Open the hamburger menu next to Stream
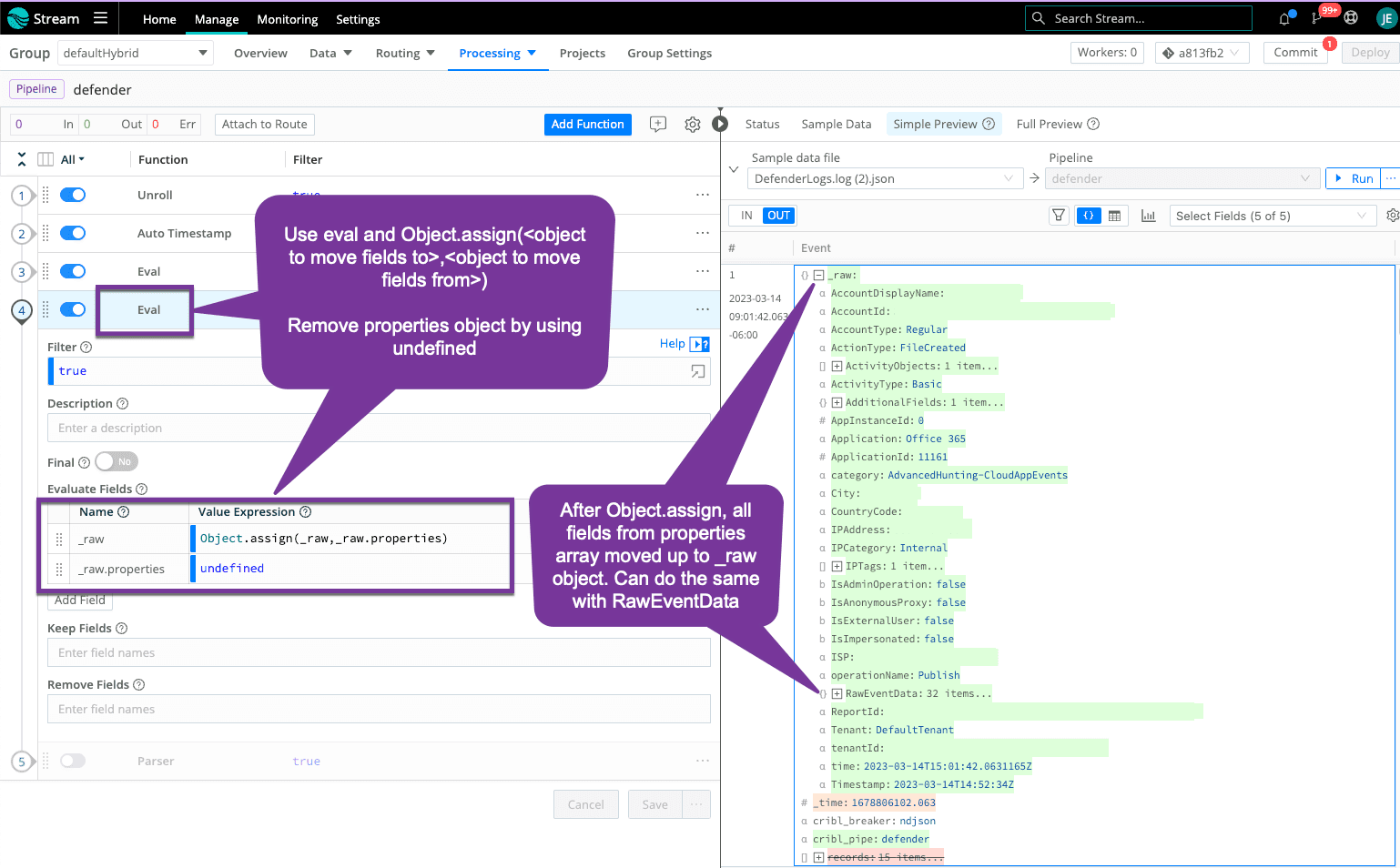The height and width of the screenshot is (868, 1400). (100, 18)
